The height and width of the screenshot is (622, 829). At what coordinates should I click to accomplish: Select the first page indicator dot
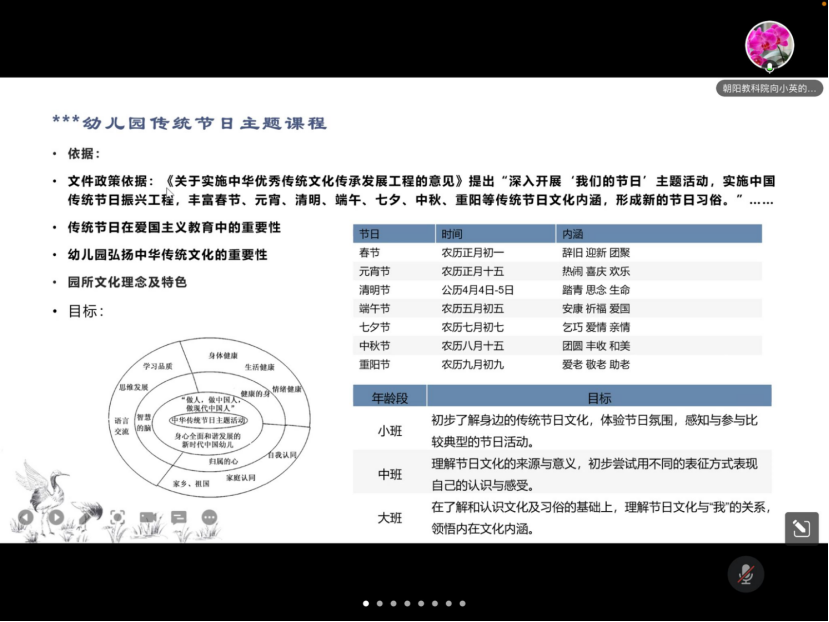366,603
